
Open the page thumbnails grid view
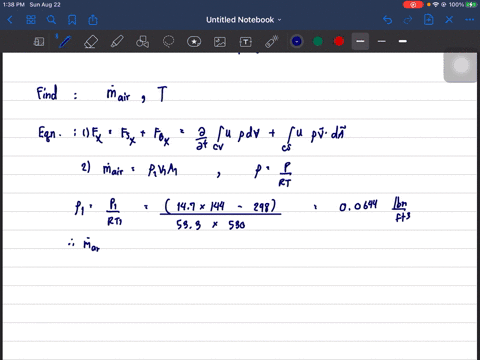click(x=31, y=20)
